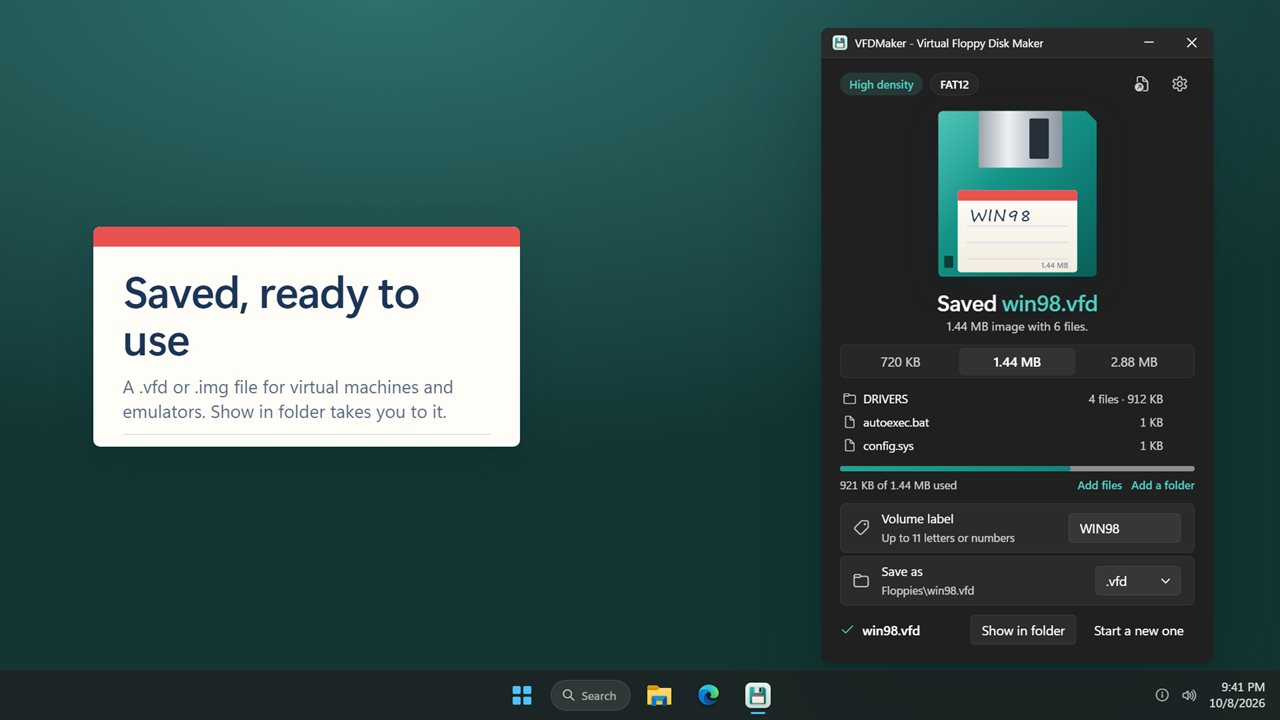1280x720 pixels.
Task: Click Start a new one
Action: coord(1138,630)
